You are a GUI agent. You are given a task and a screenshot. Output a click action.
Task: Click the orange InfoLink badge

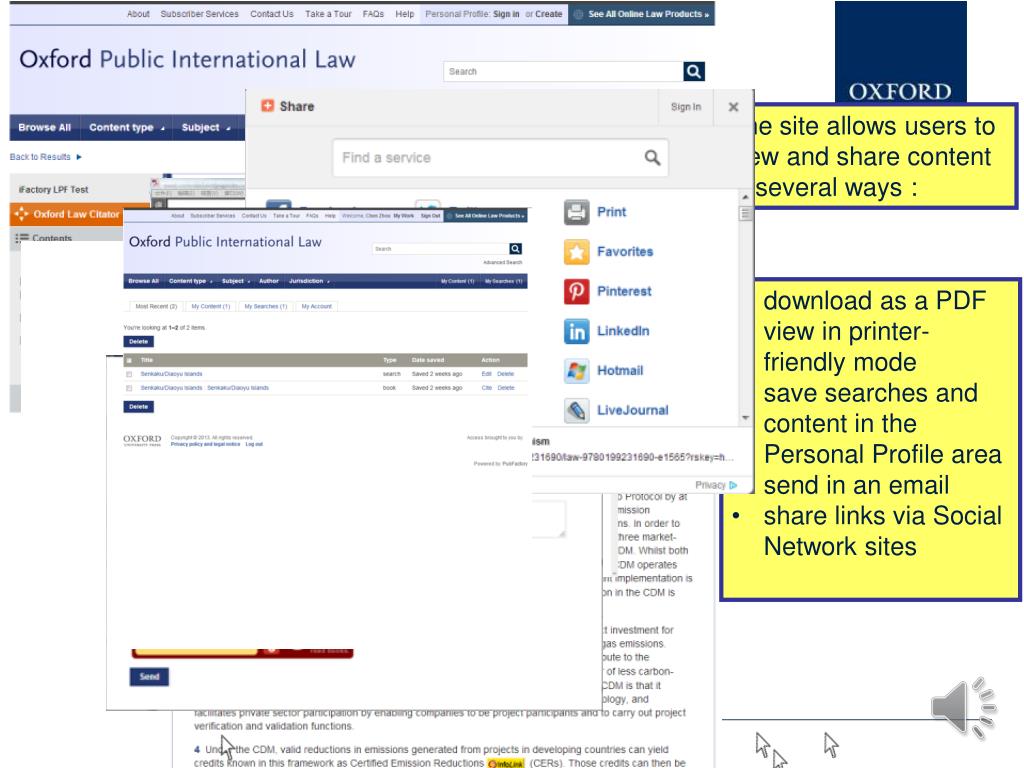(505, 763)
